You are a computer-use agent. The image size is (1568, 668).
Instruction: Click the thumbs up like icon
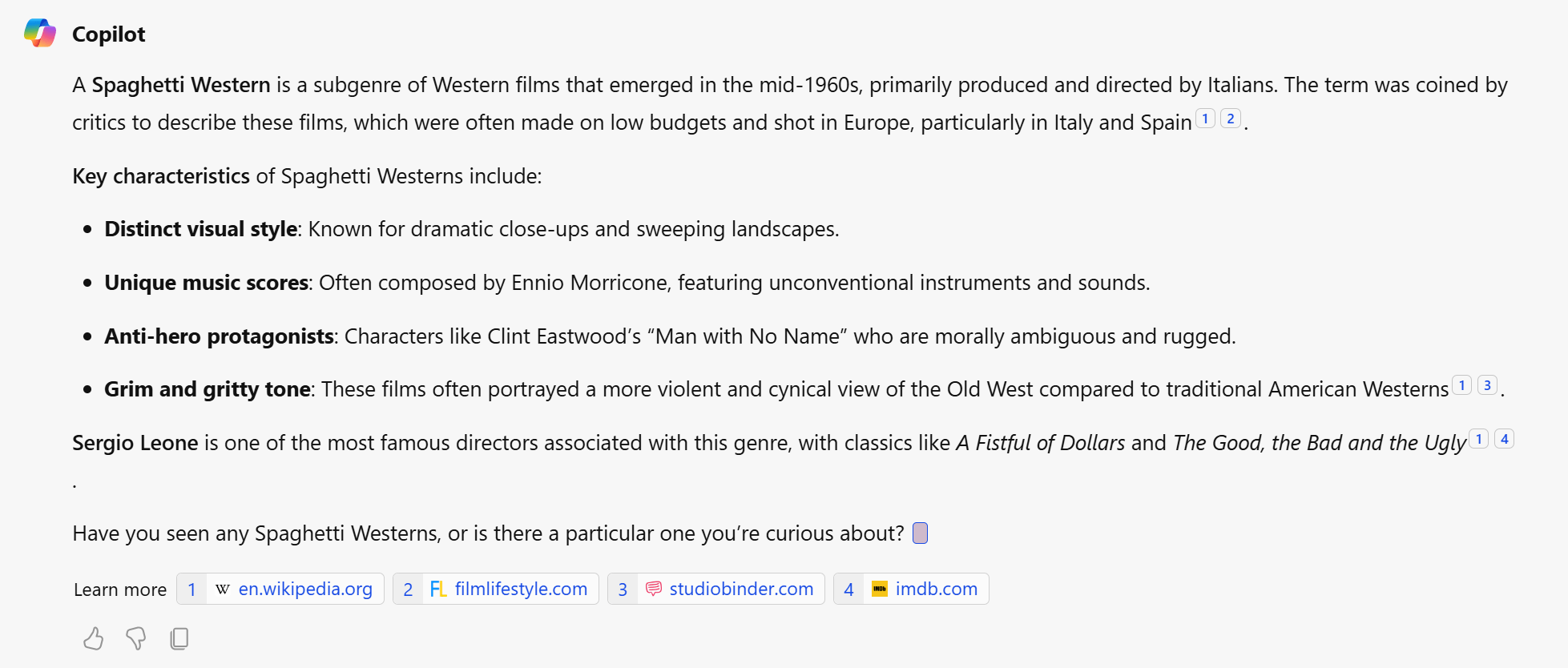pos(94,638)
